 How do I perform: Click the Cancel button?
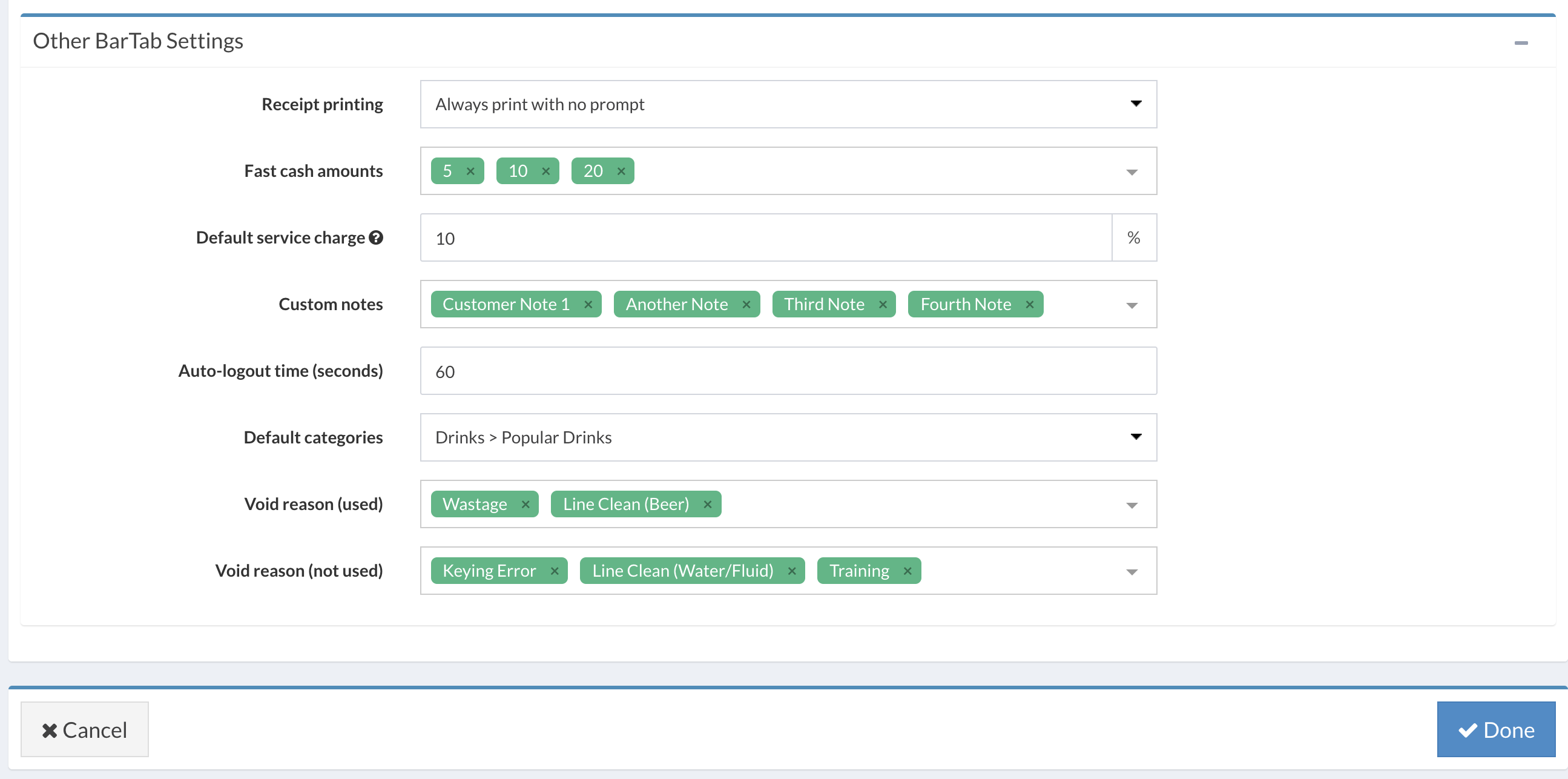coord(85,729)
